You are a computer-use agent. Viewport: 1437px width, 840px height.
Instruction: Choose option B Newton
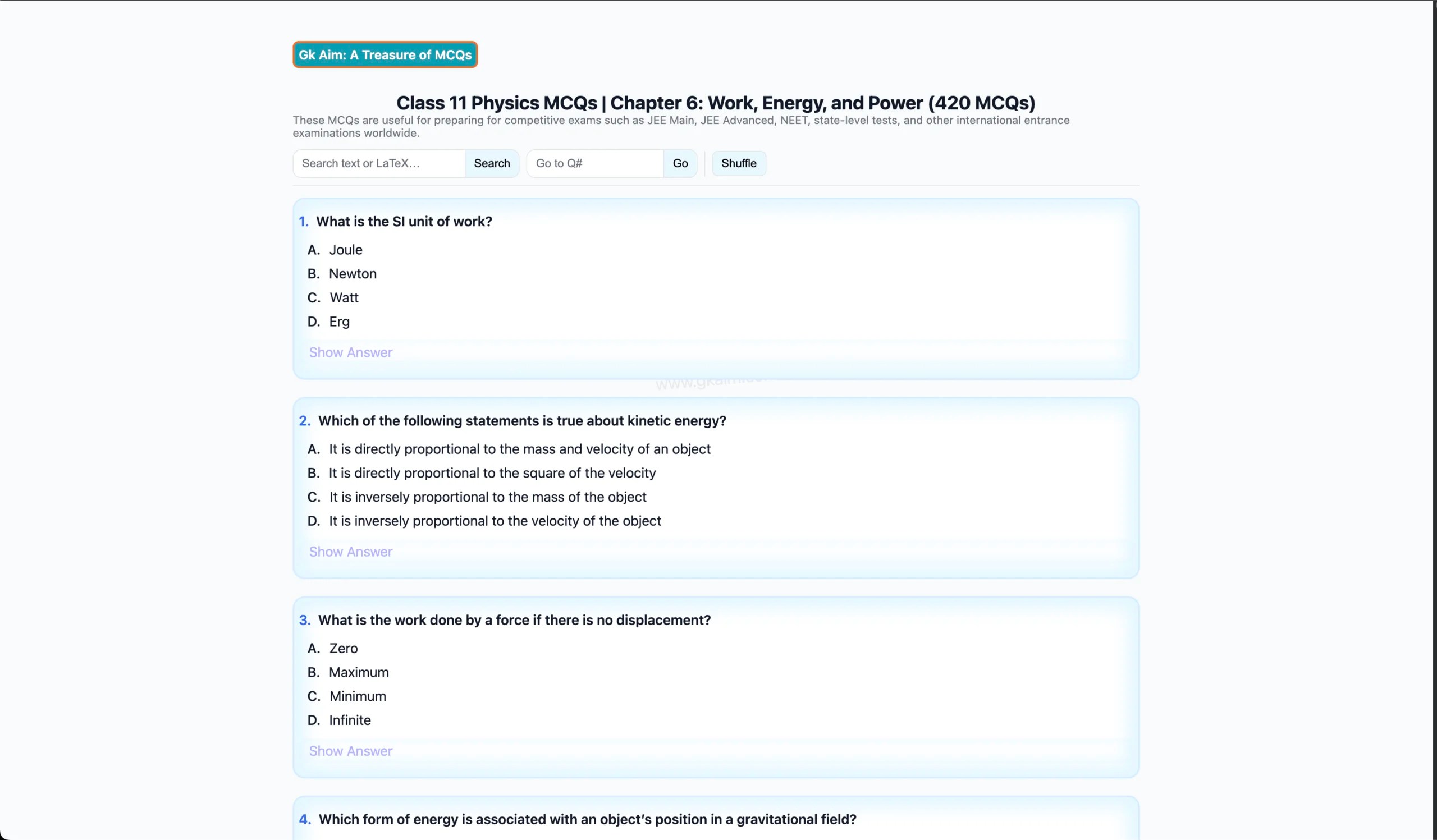pyautogui.click(x=353, y=274)
